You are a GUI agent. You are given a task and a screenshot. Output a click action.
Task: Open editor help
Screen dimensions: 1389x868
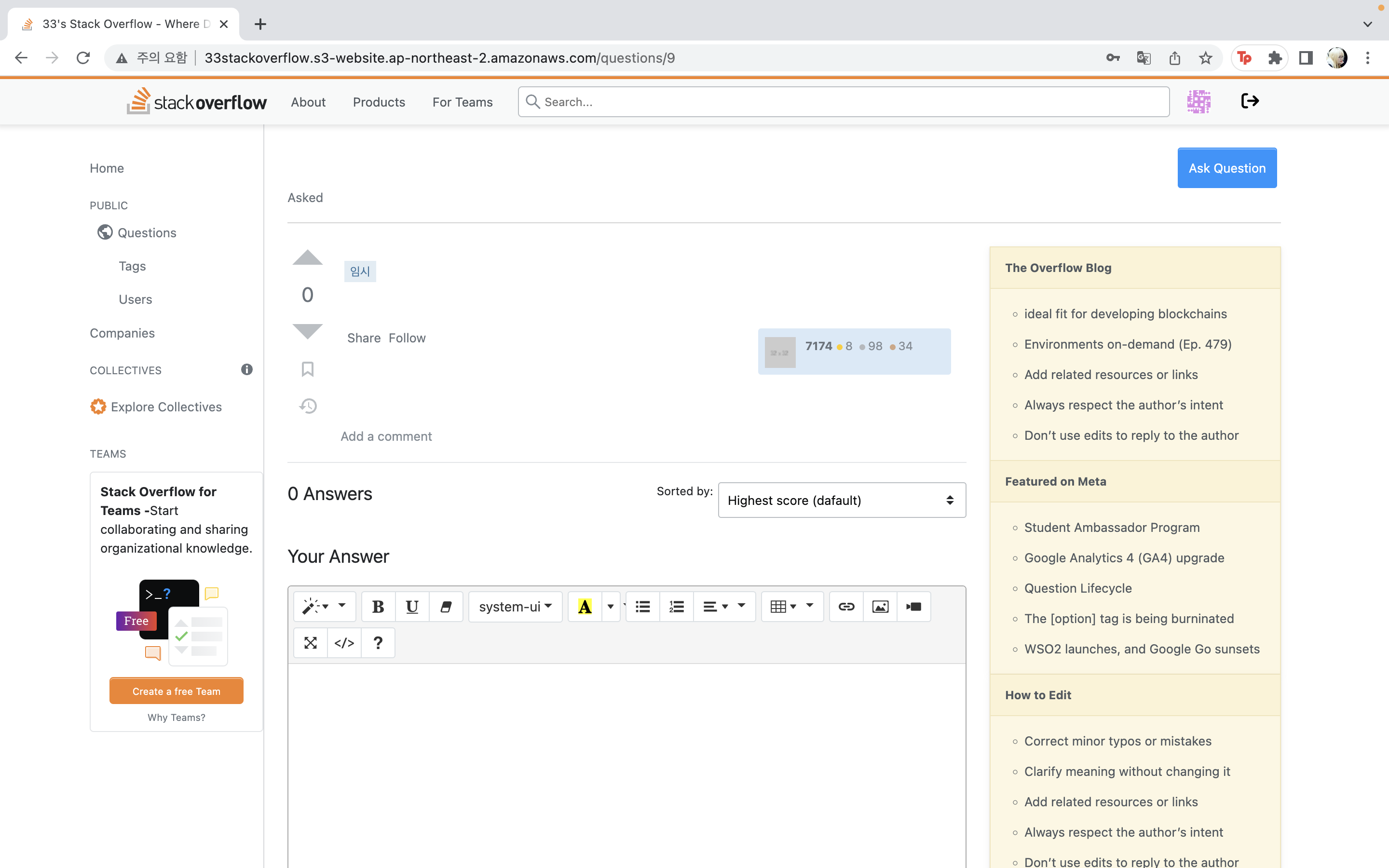click(378, 642)
